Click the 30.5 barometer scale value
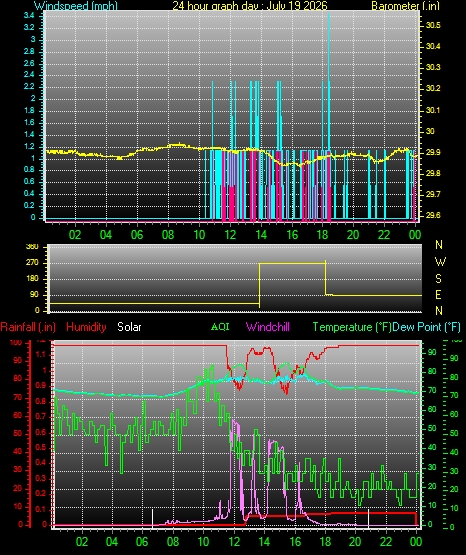Viewport: 466px width, 555px height. tap(433, 25)
